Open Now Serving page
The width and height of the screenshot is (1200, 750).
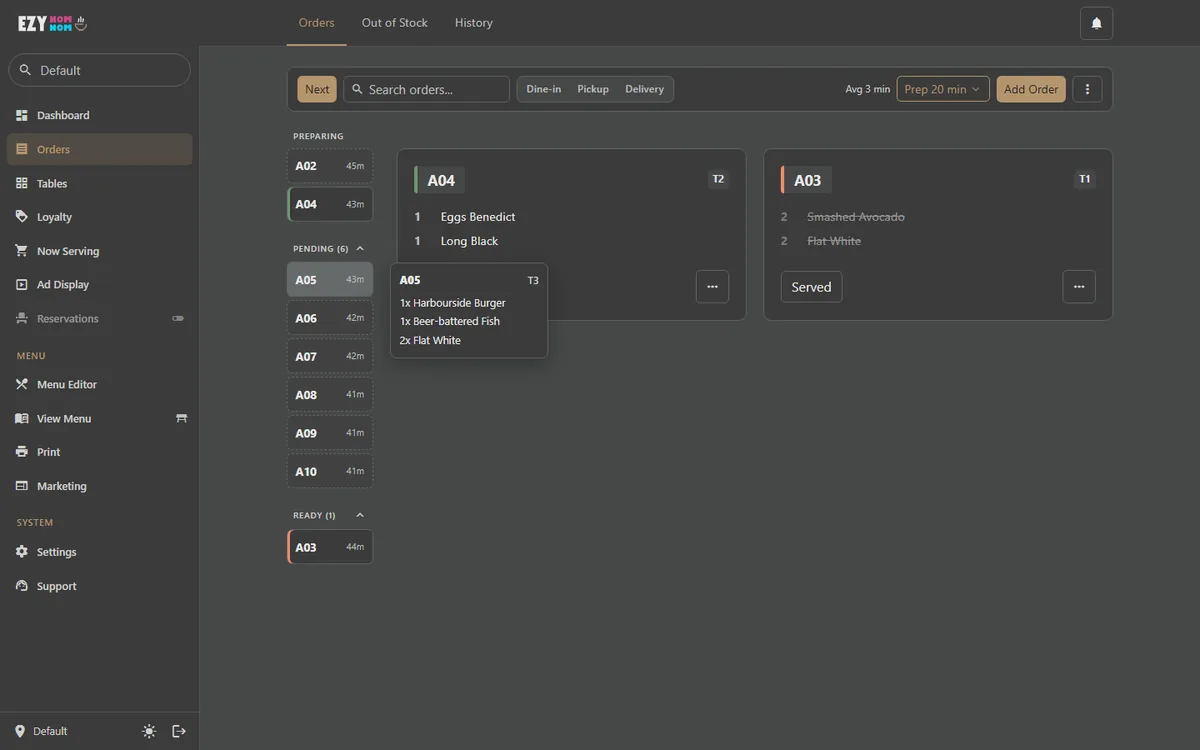pyautogui.click(x=99, y=251)
